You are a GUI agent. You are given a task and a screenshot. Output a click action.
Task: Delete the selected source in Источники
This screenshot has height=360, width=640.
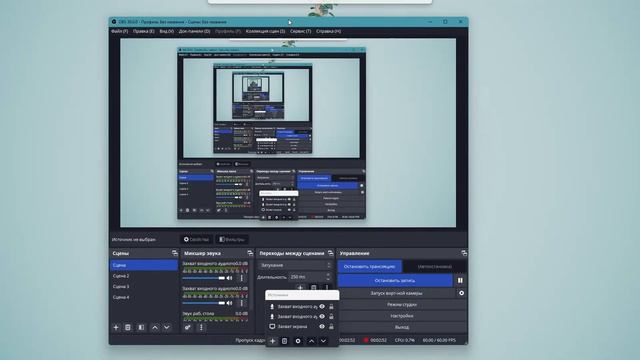pyautogui.click(x=285, y=341)
